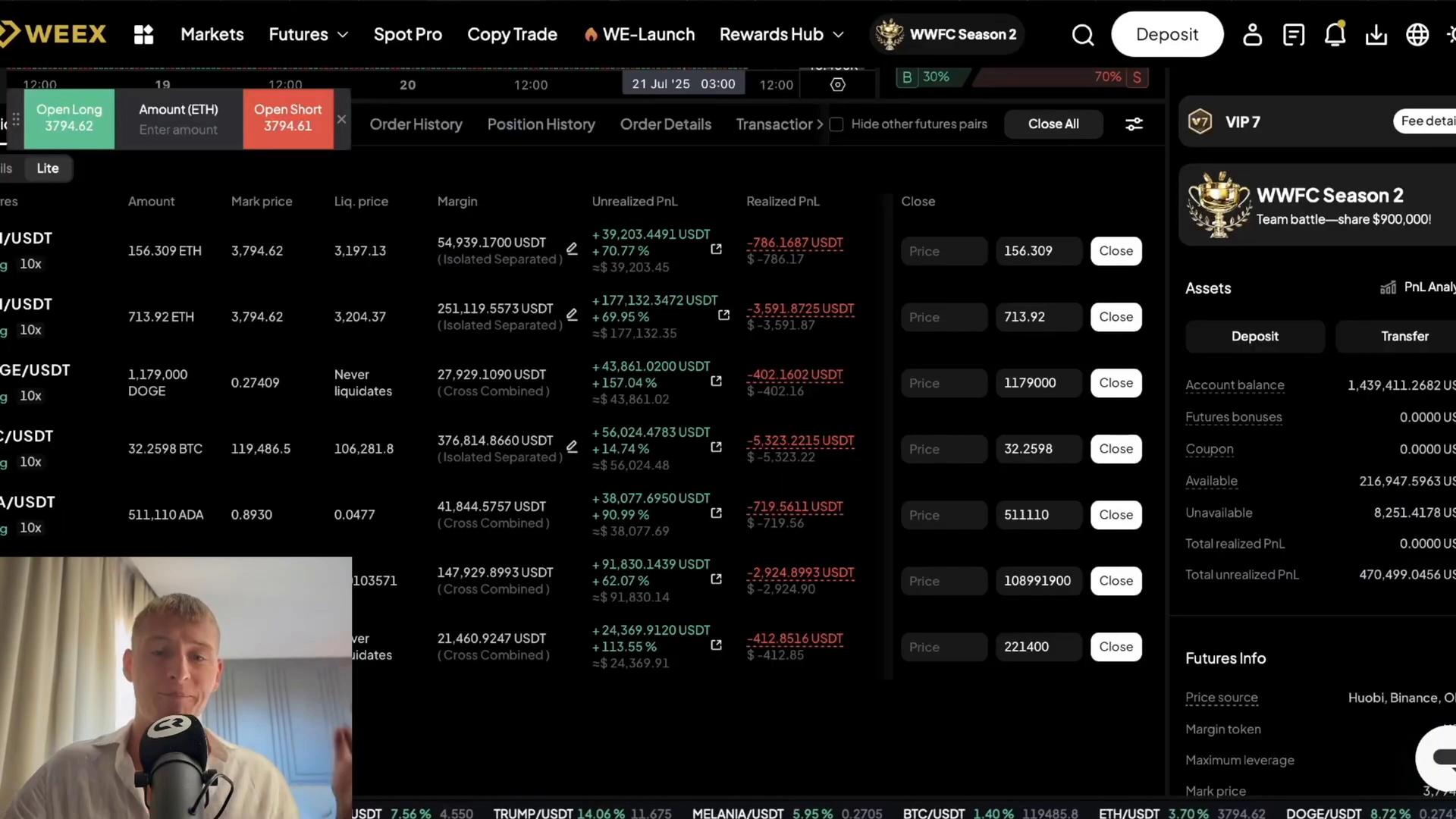Expand the Rewards Hub dropdown

782,34
